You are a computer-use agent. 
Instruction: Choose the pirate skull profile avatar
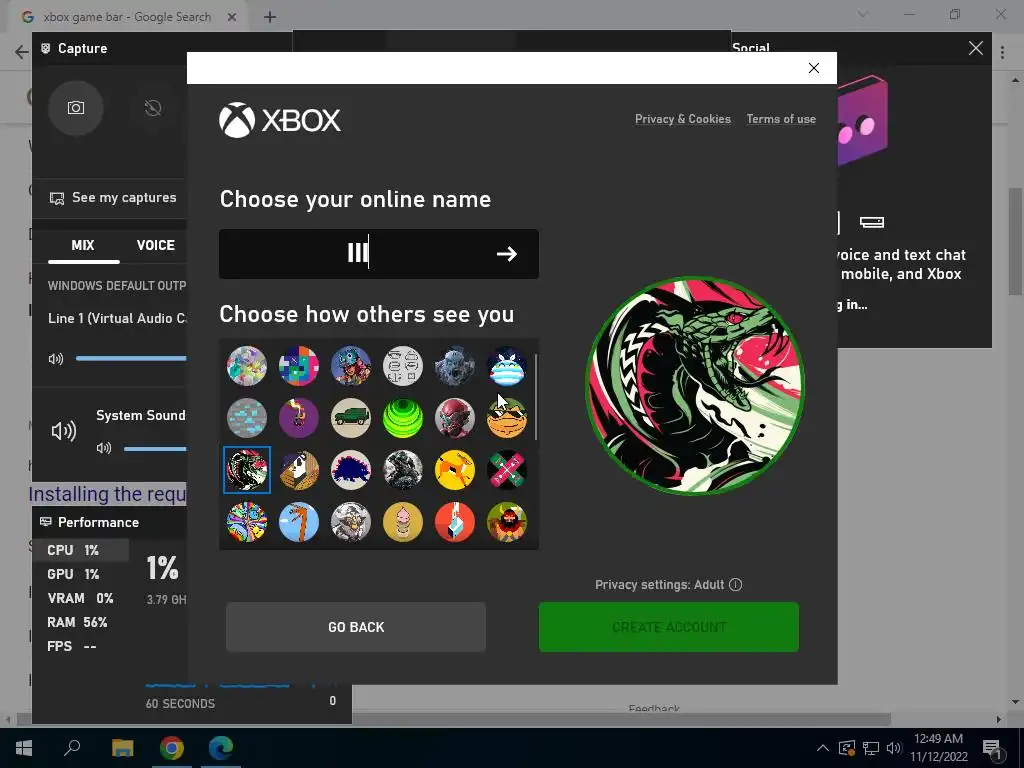point(298,470)
